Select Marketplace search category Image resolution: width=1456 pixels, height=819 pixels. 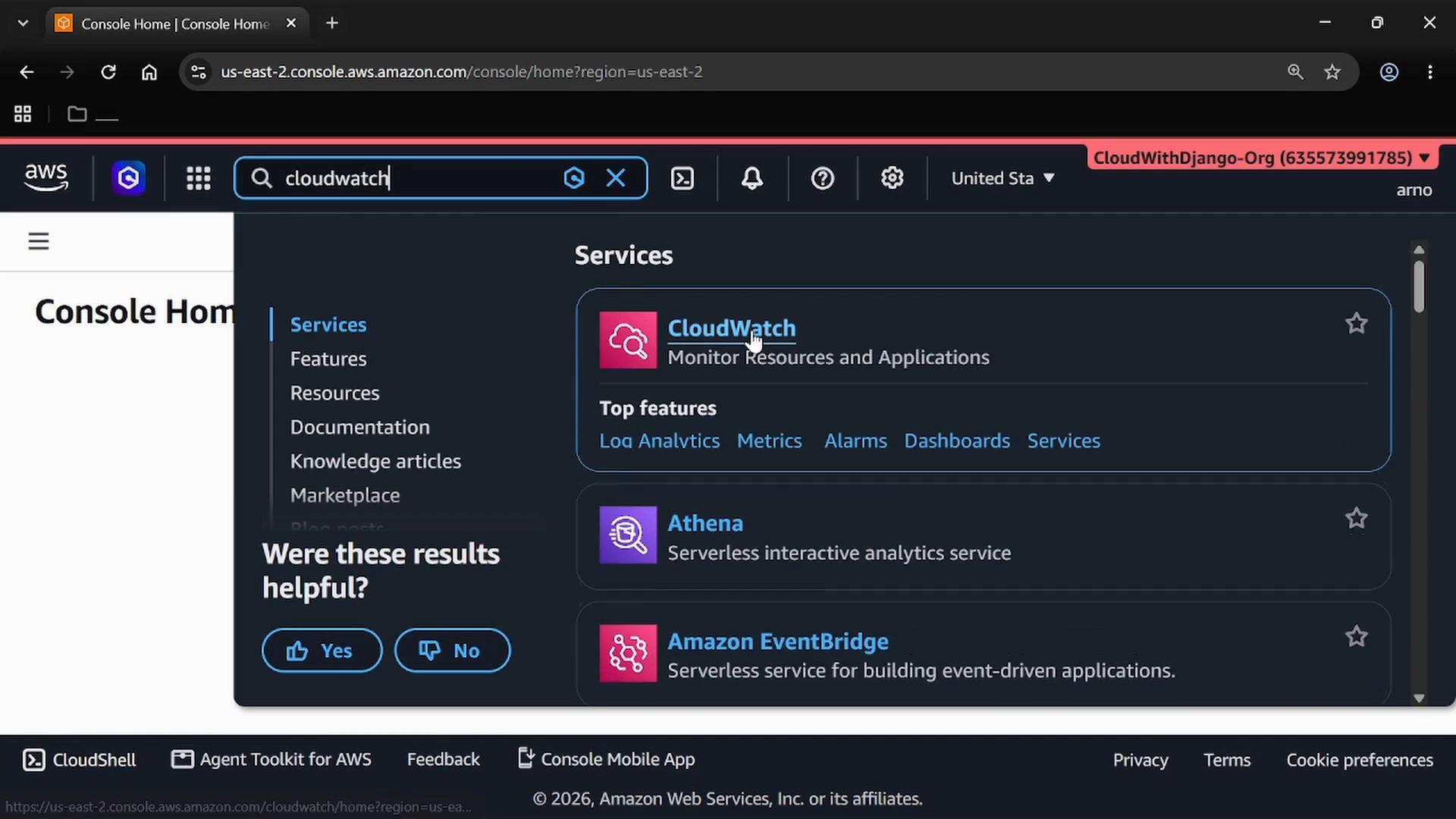pyautogui.click(x=345, y=495)
